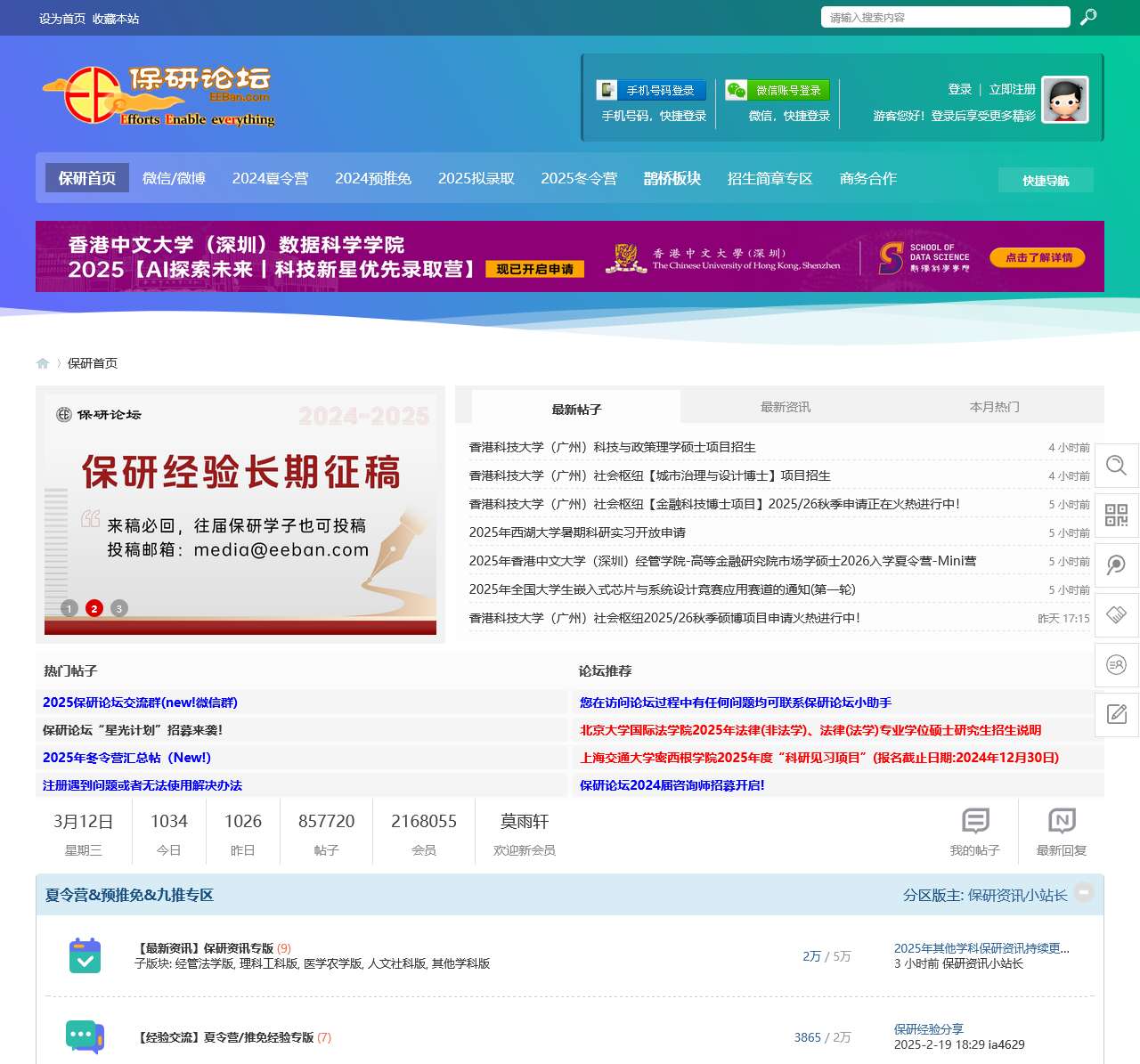This screenshot has height=1064, width=1140.
Task: Click 现已开启申请 banner button
Action: pyautogui.click(x=534, y=269)
